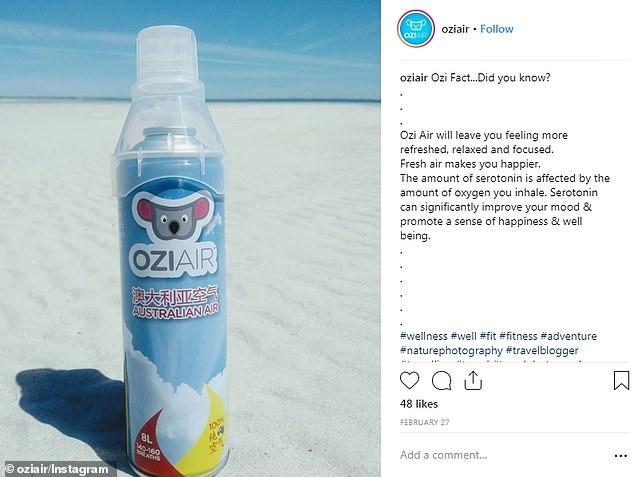Open oziair username in header
Screen dimensions: 634x477
455,29
